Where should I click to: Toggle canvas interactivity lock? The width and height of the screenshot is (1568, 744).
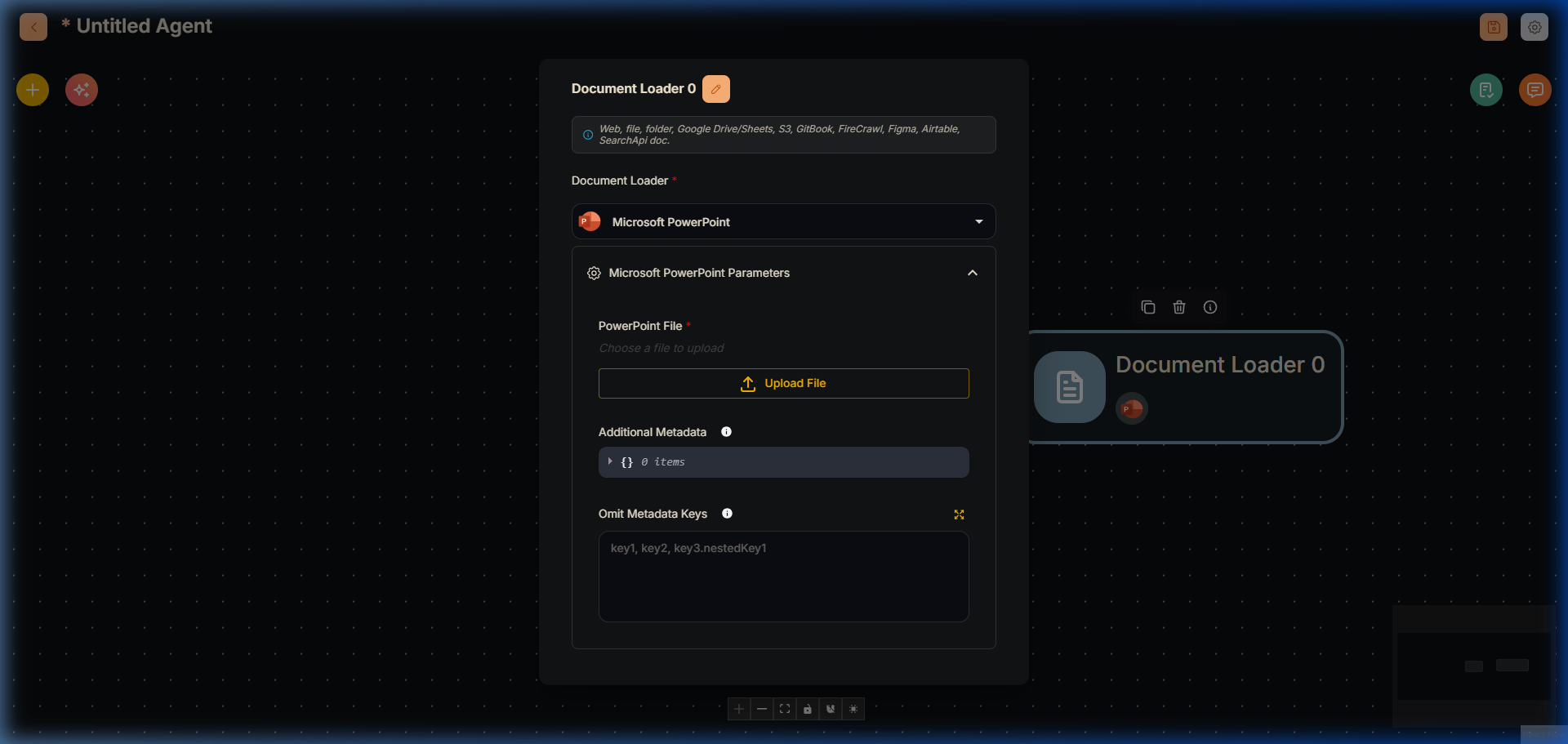(808, 709)
